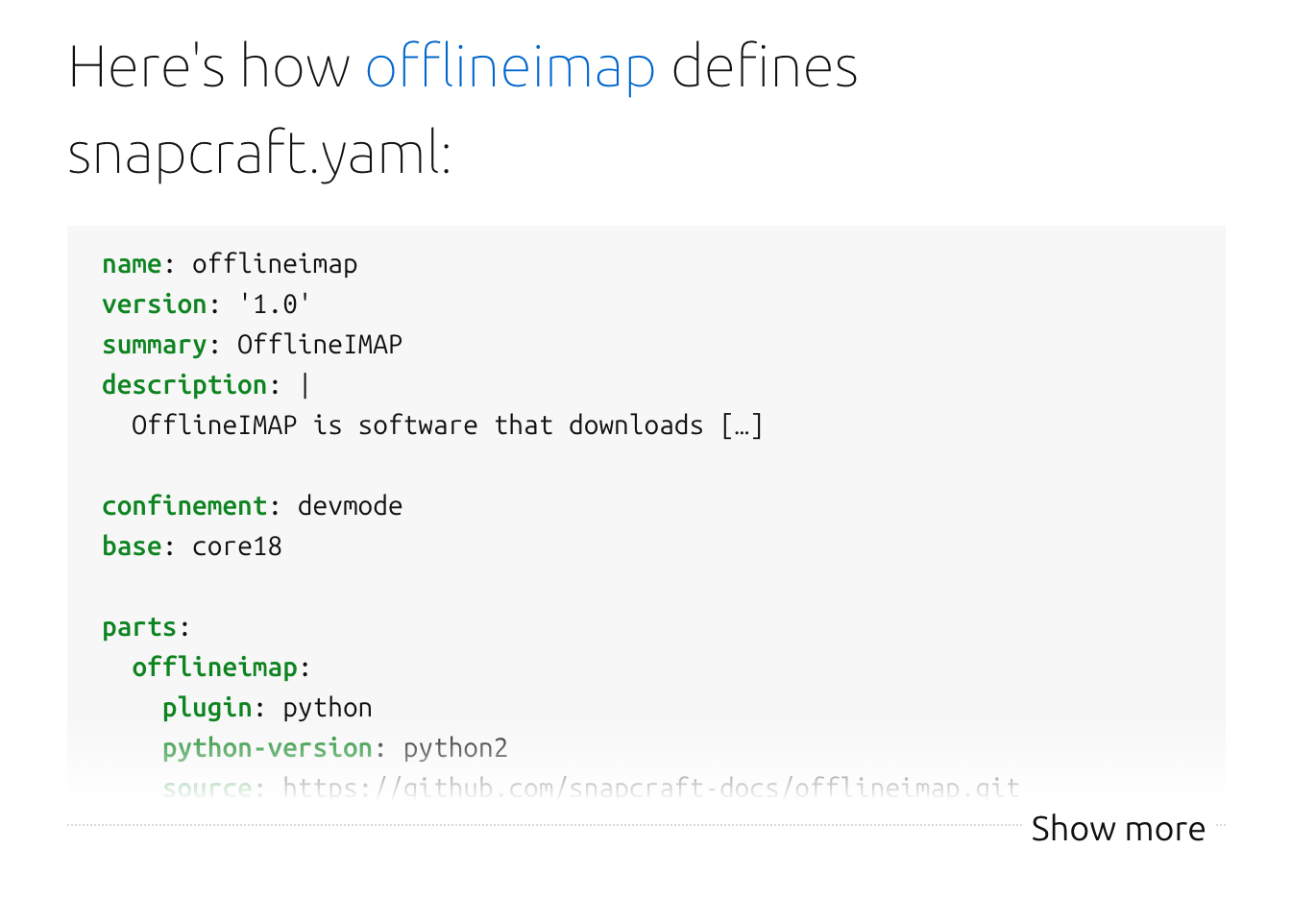Select the indented 'offlineimap:' part key
This screenshot has height=922, width=1316.
pos(222,667)
